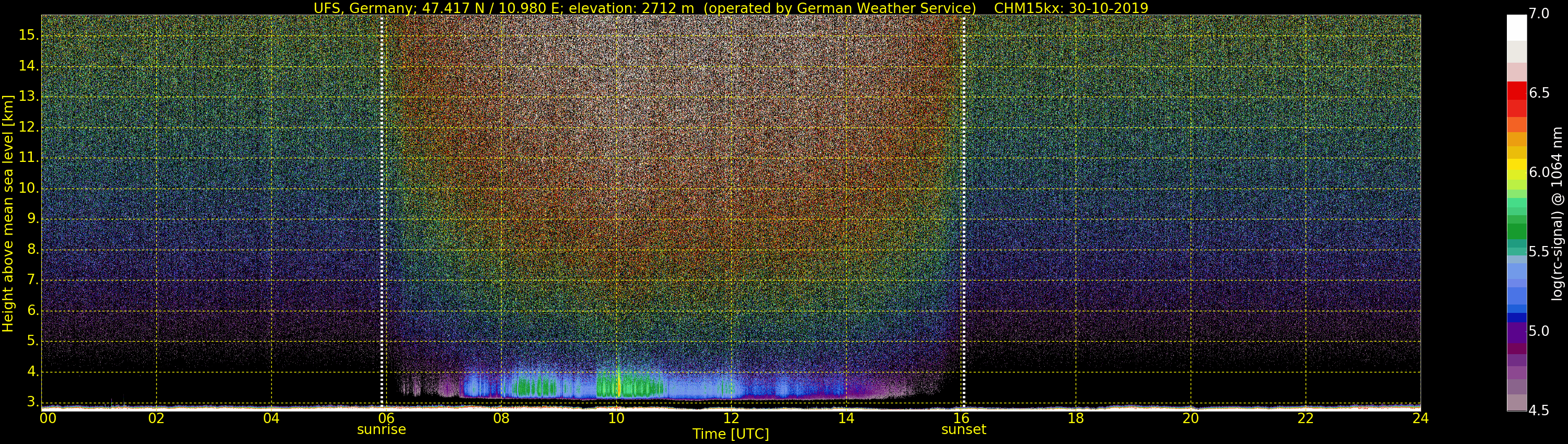
Task: Click the 18 tick on the time axis
Action: (x=1076, y=418)
